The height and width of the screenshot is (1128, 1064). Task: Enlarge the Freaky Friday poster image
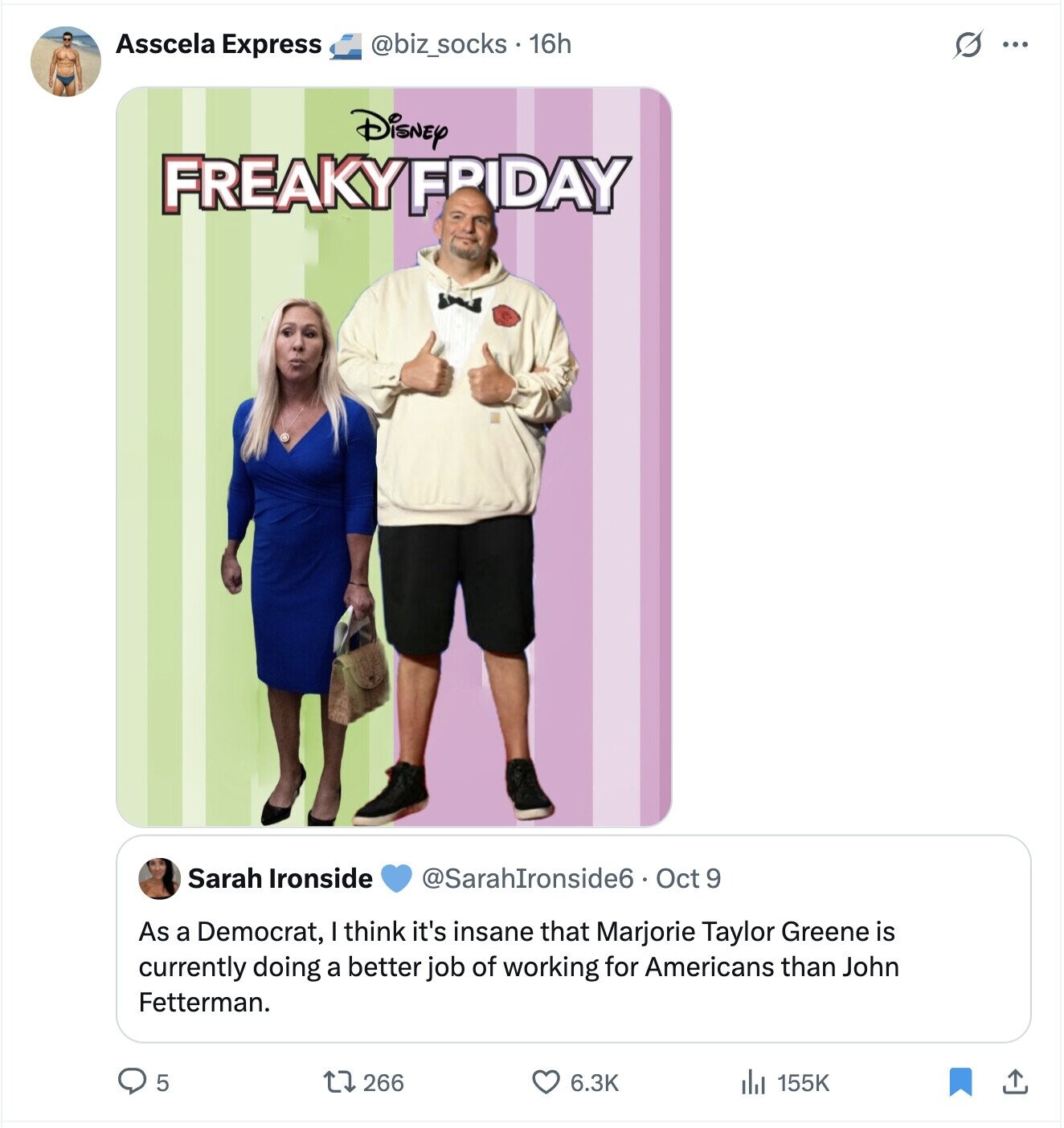pos(394,456)
